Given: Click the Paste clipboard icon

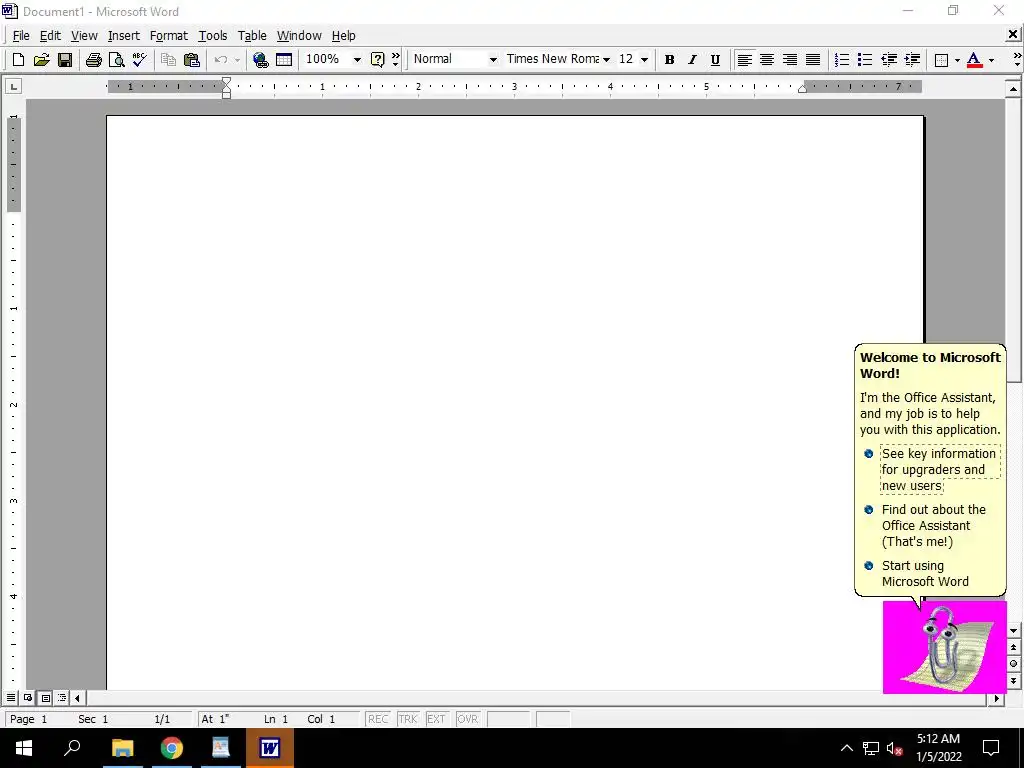Looking at the screenshot, I should 191,60.
